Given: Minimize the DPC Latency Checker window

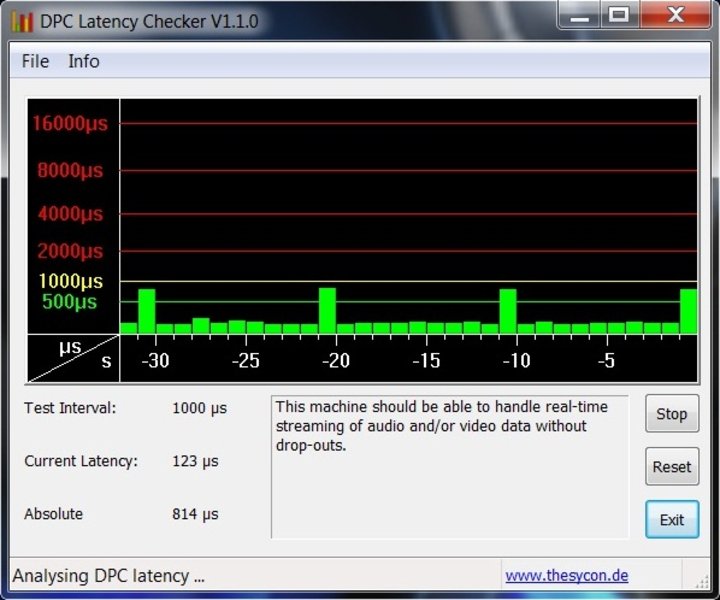Looking at the screenshot, I should (x=579, y=15).
